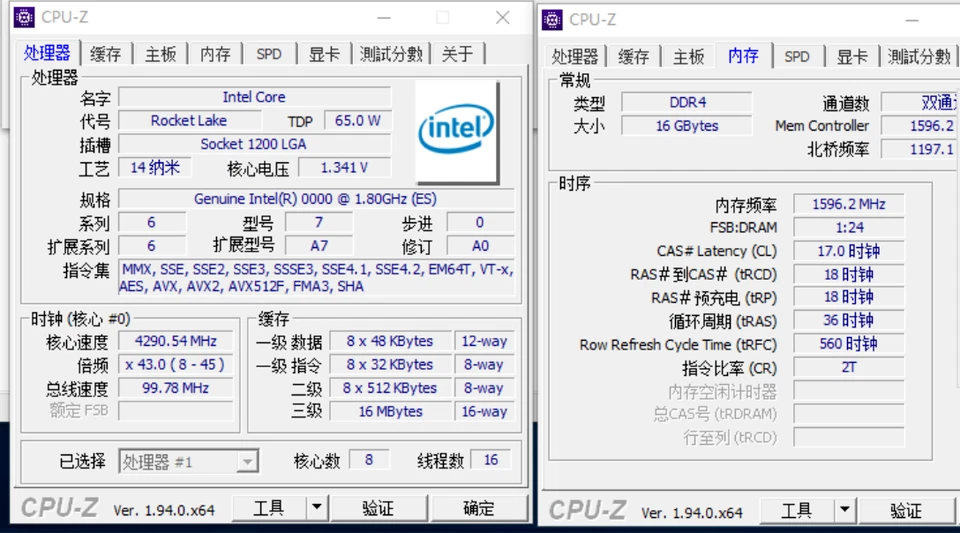This screenshot has width=960, height=533.
Task: Click the 'DDR4' memory type value
Action: point(687,102)
